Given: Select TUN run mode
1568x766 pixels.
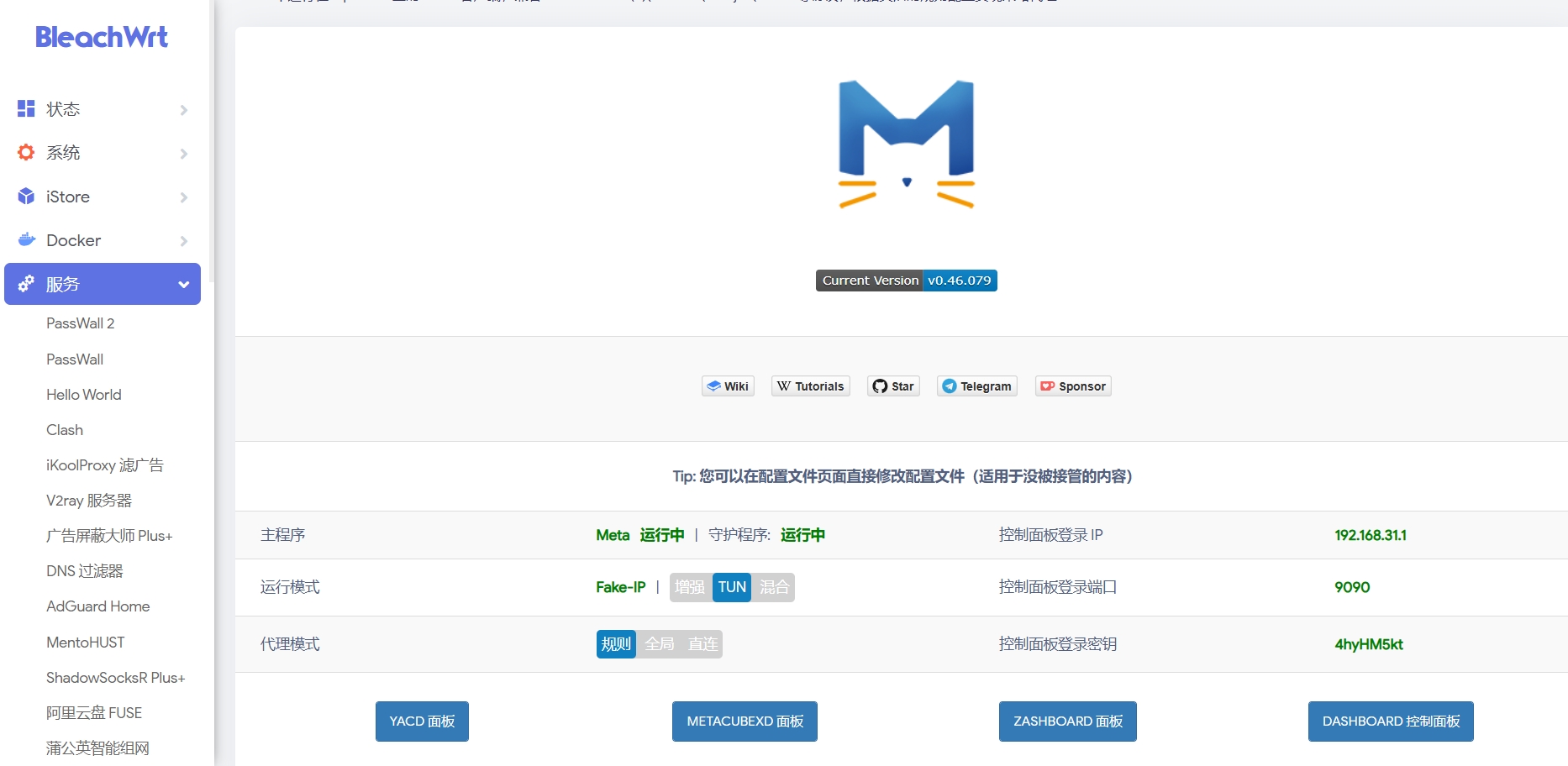Looking at the screenshot, I should pyautogui.click(x=732, y=587).
